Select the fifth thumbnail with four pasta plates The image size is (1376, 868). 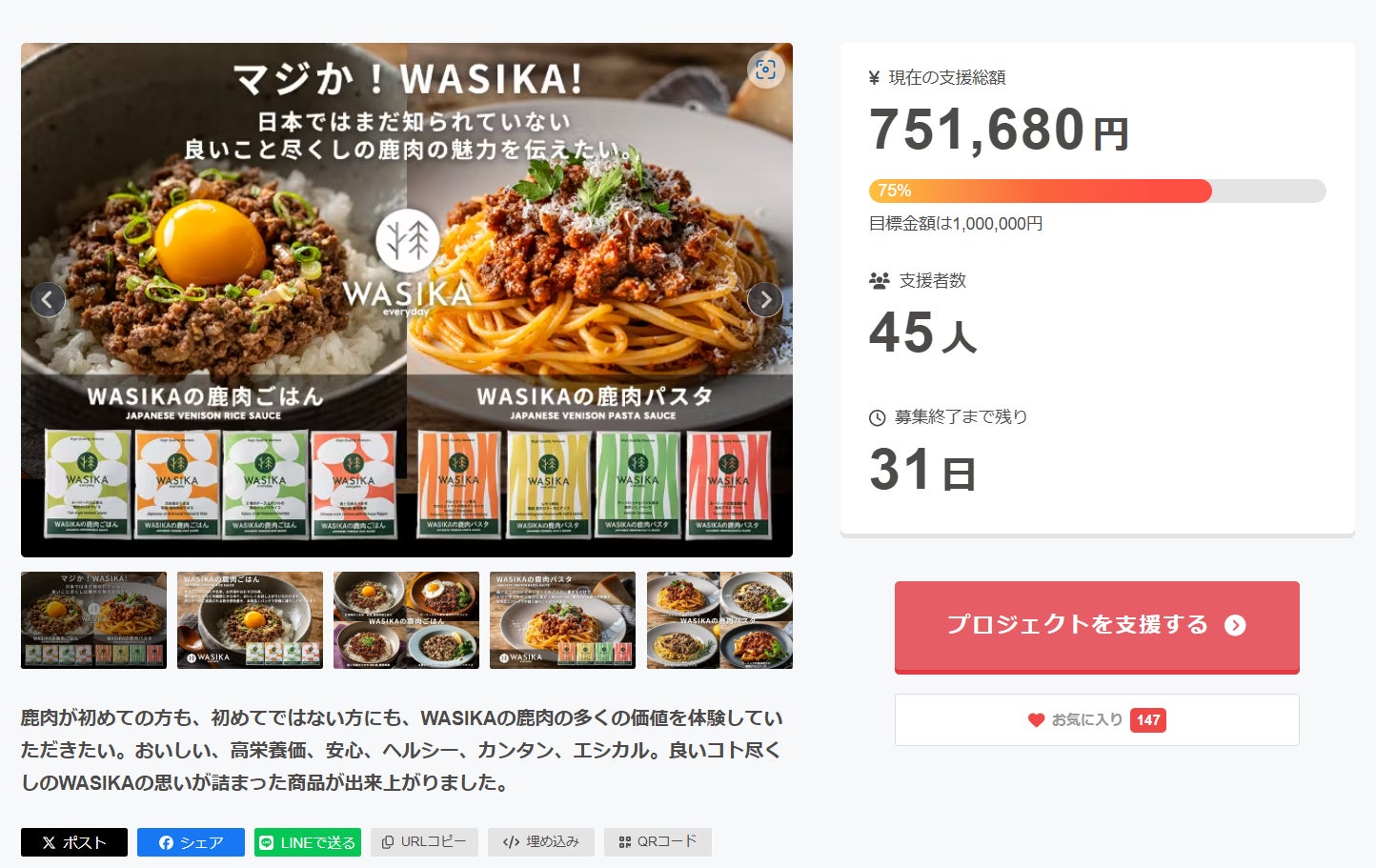[x=719, y=620]
